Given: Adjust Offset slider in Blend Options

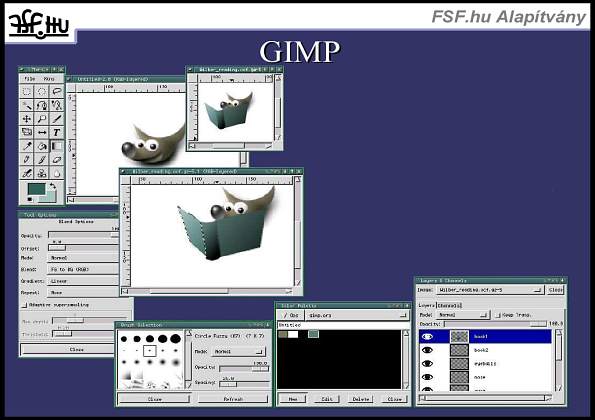Looking at the screenshot, I should (x=83, y=248).
